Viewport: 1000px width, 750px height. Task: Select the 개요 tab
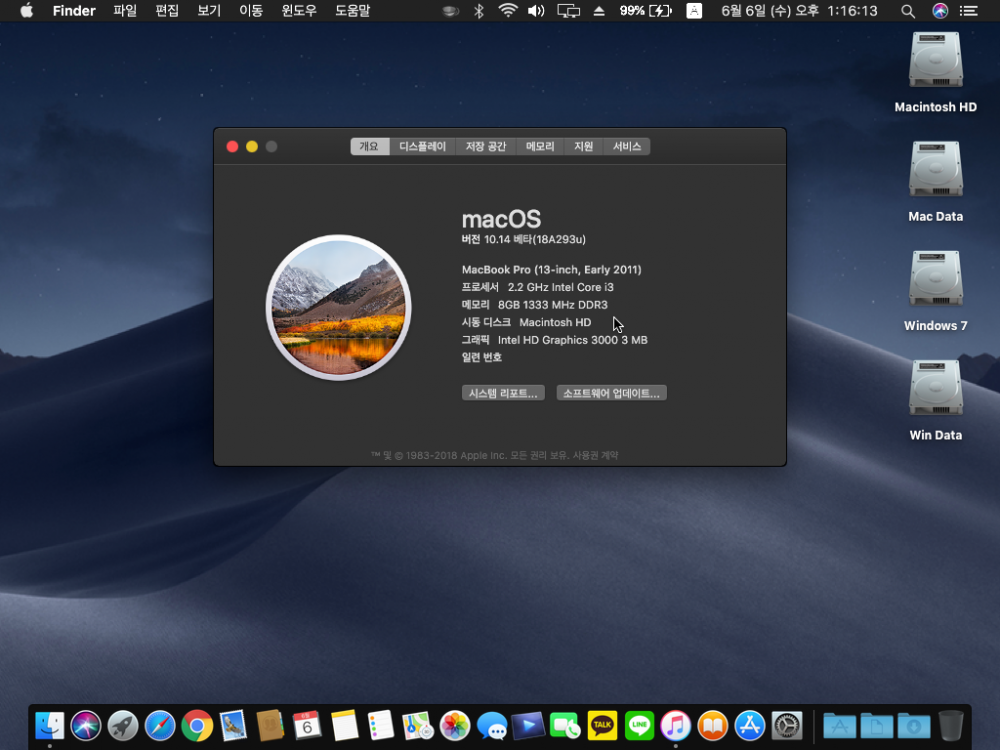pyautogui.click(x=369, y=147)
